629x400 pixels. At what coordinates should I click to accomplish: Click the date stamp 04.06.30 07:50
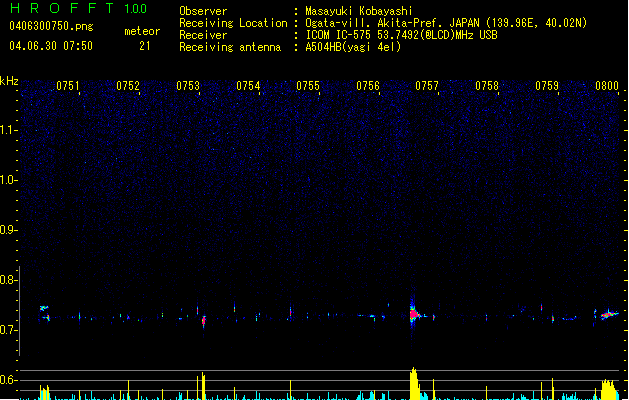[x=51, y=46]
